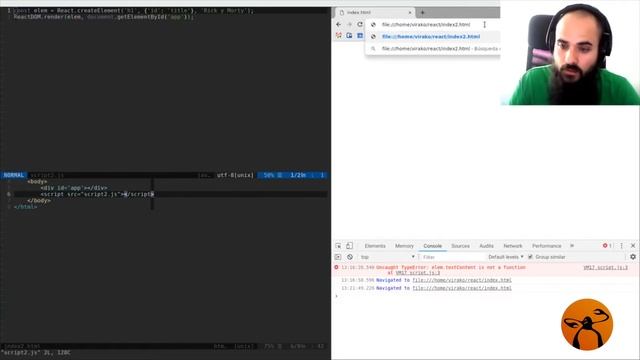Choose the highlighted index2.html URL suggestion
The height and width of the screenshot is (360, 640).
433,36
